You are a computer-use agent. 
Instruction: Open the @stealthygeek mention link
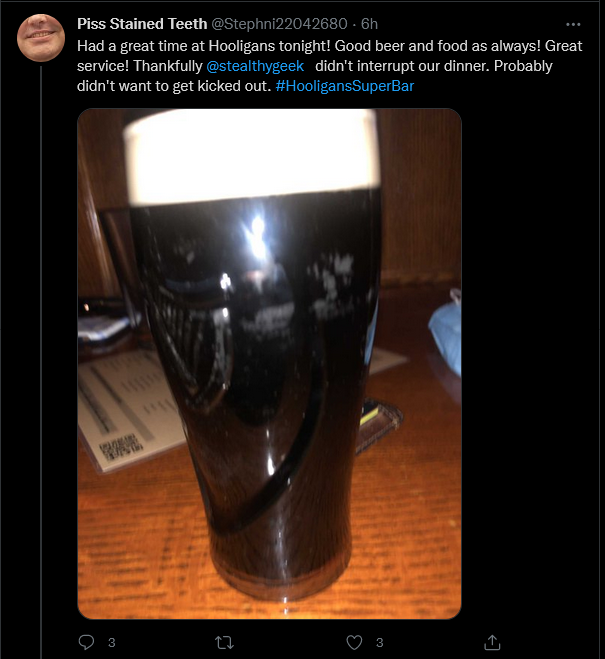click(255, 66)
